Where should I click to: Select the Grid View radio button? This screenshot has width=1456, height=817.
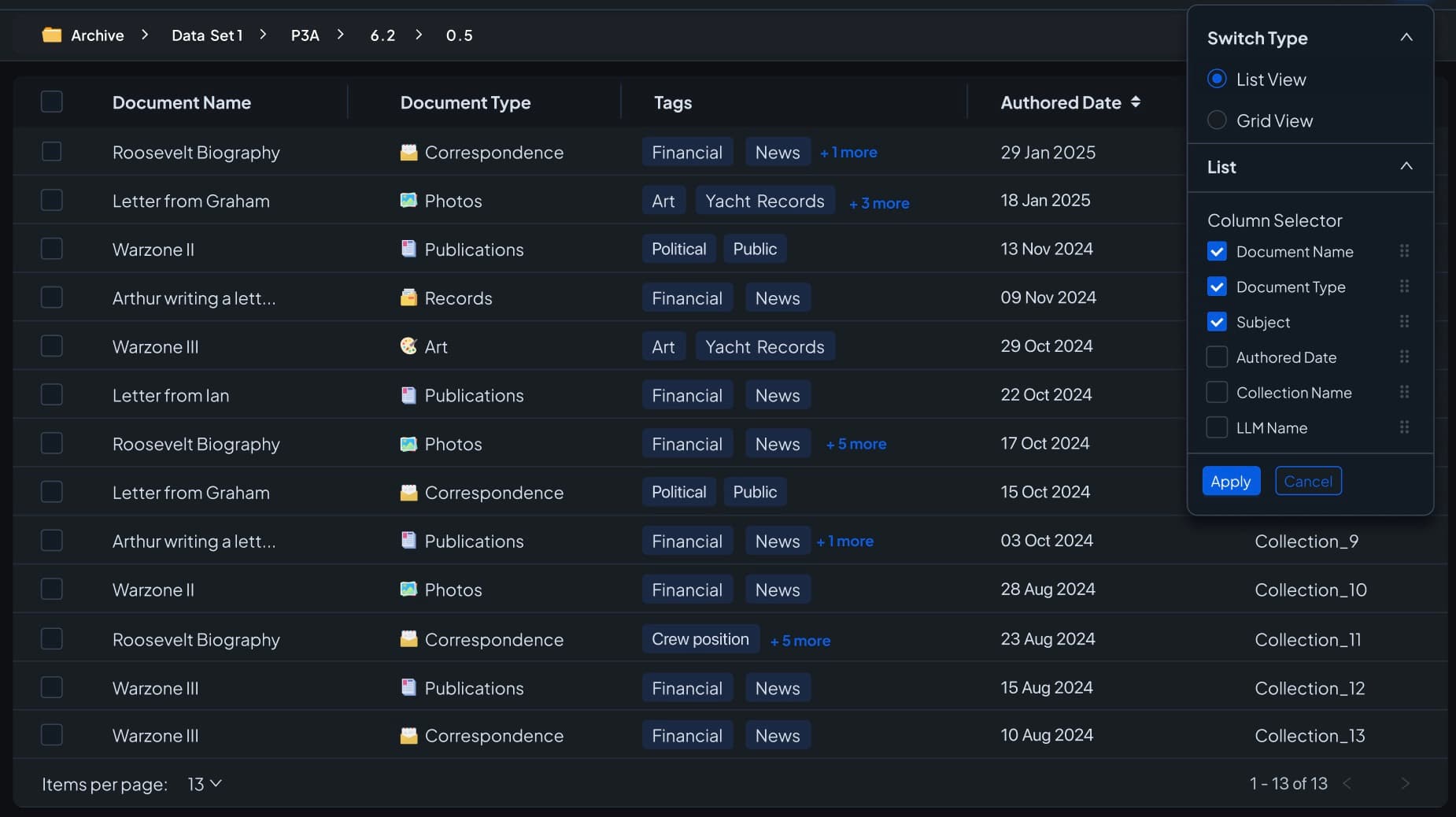pos(1217,120)
